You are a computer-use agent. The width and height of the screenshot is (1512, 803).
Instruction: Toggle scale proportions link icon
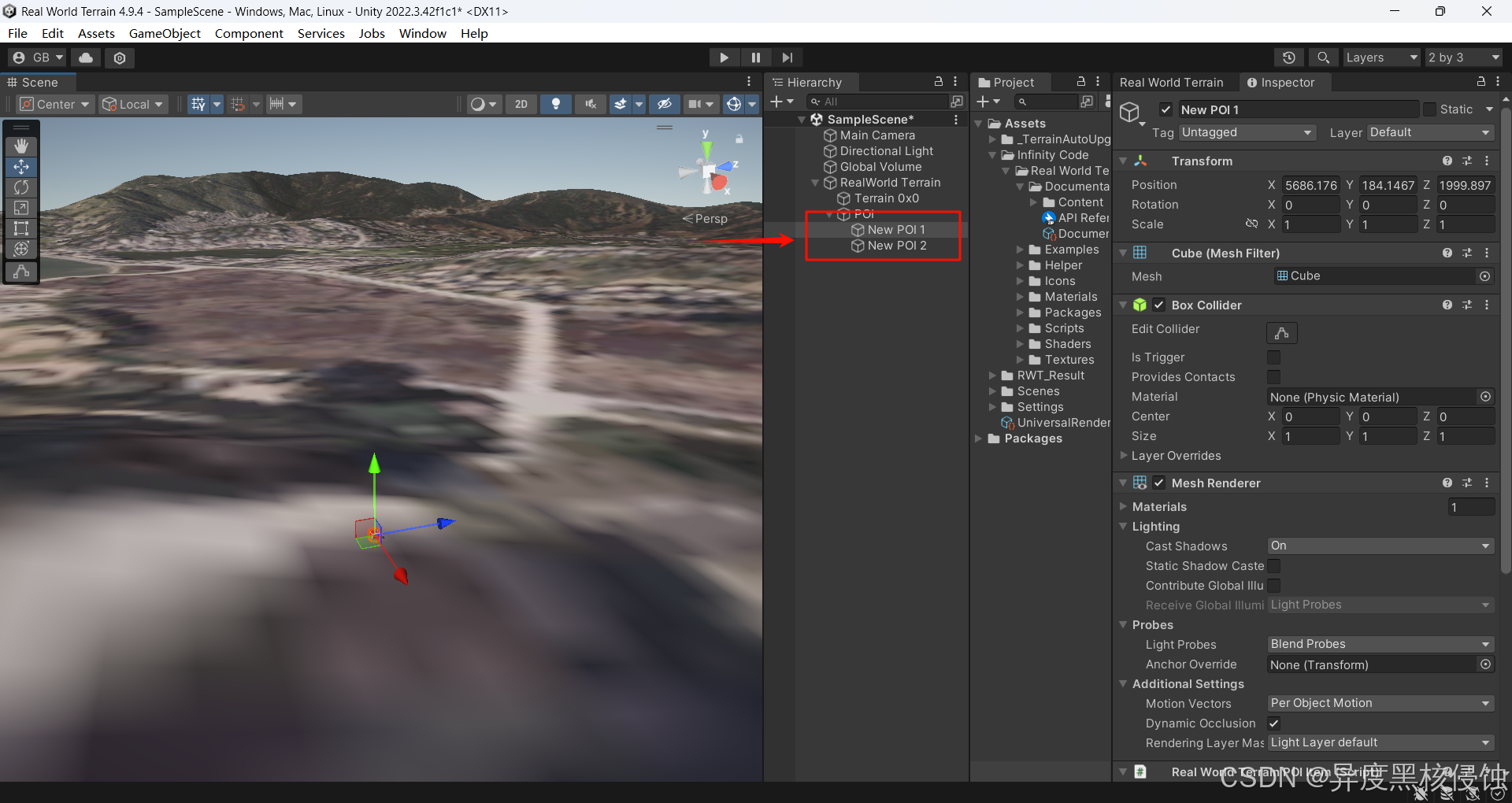point(1251,224)
